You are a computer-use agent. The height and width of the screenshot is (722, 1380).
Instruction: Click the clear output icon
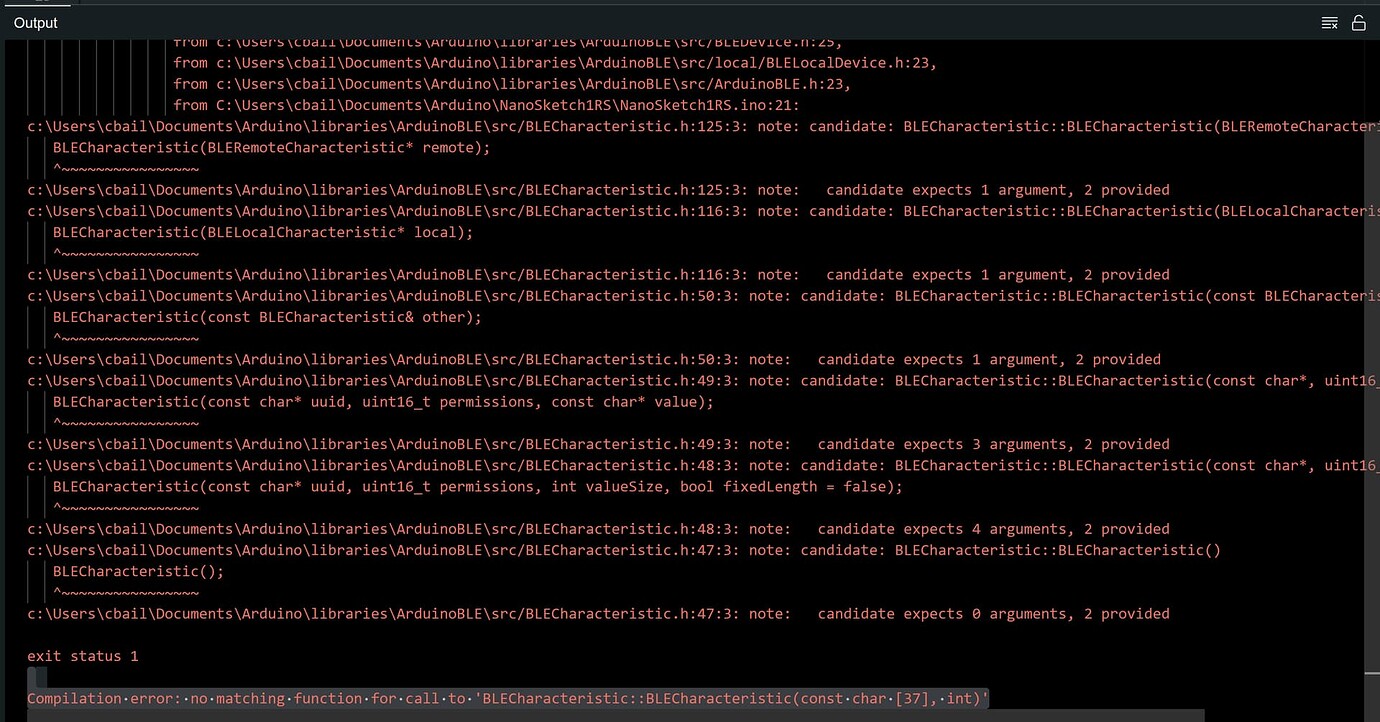[1330, 22]
